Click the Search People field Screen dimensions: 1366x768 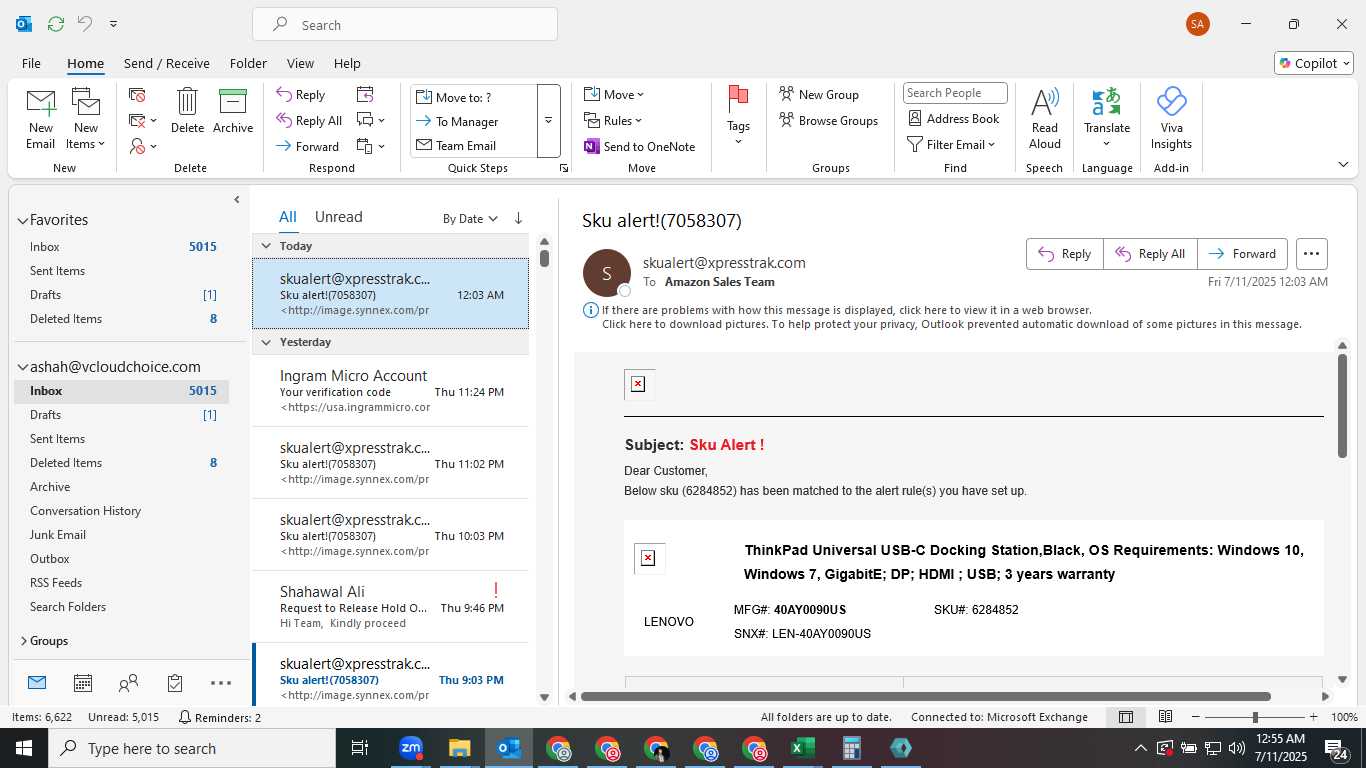955,93
